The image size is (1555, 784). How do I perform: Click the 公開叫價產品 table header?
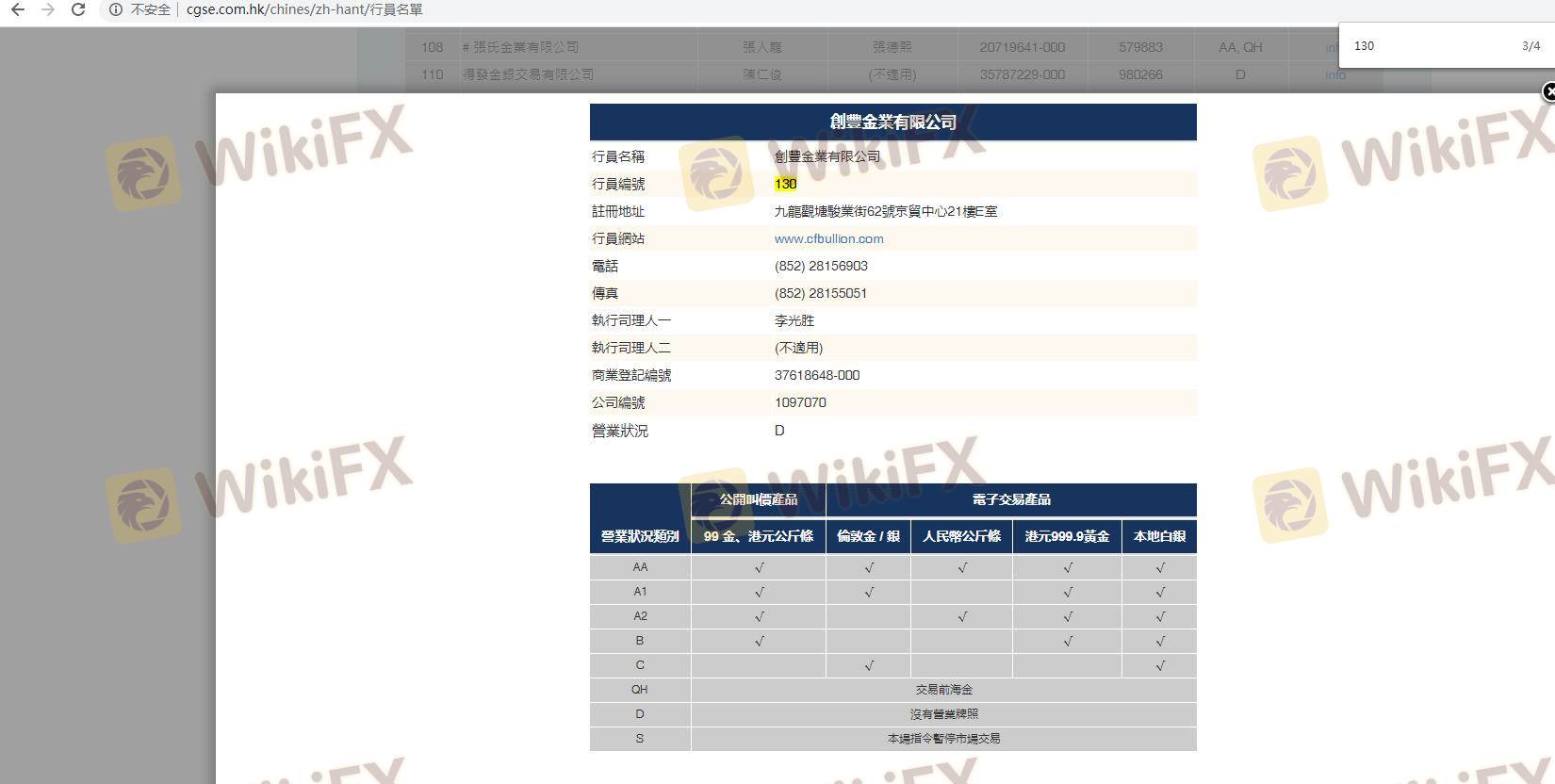(758, 499)
